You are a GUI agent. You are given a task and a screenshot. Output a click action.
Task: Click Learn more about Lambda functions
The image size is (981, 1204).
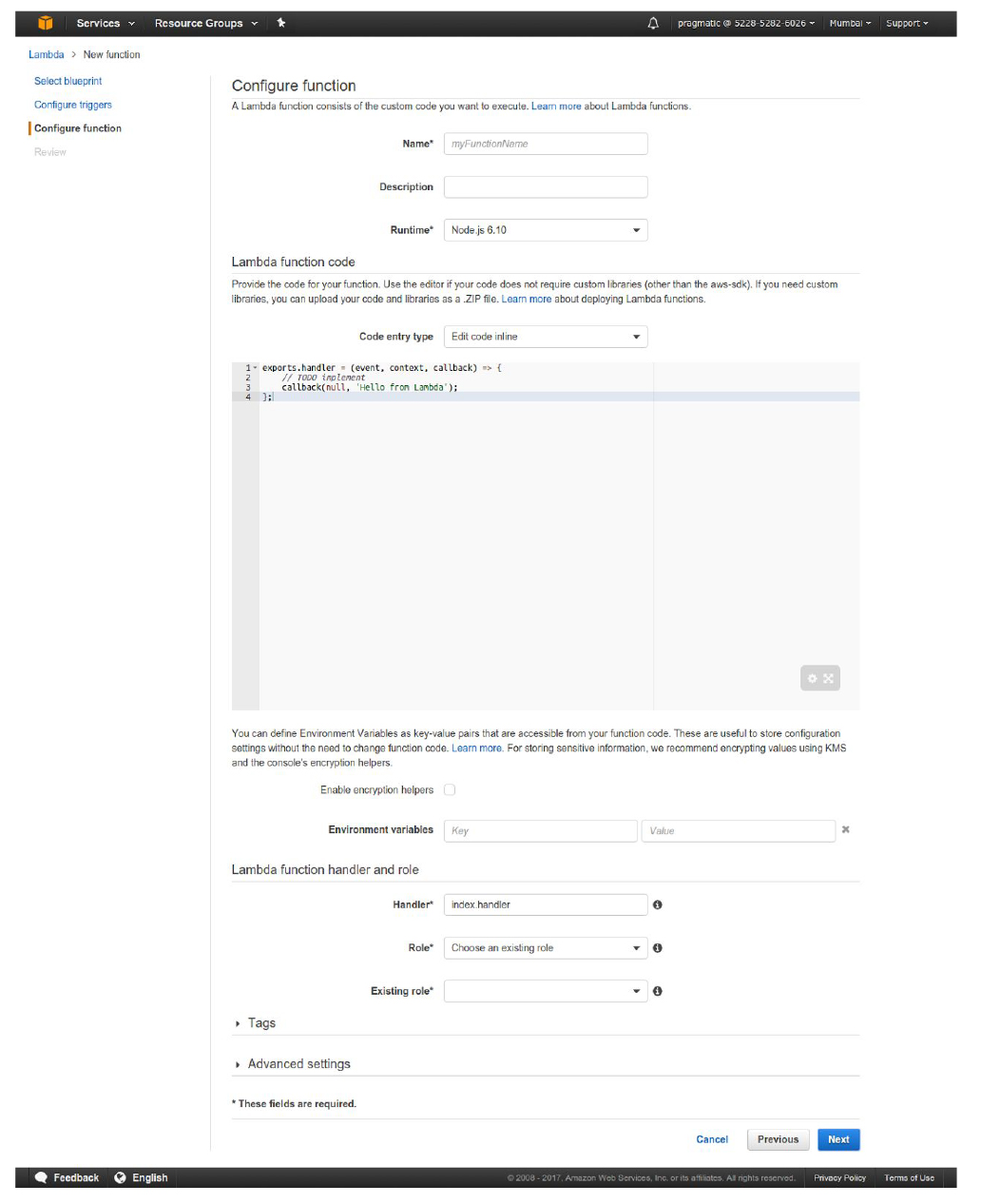556,107
